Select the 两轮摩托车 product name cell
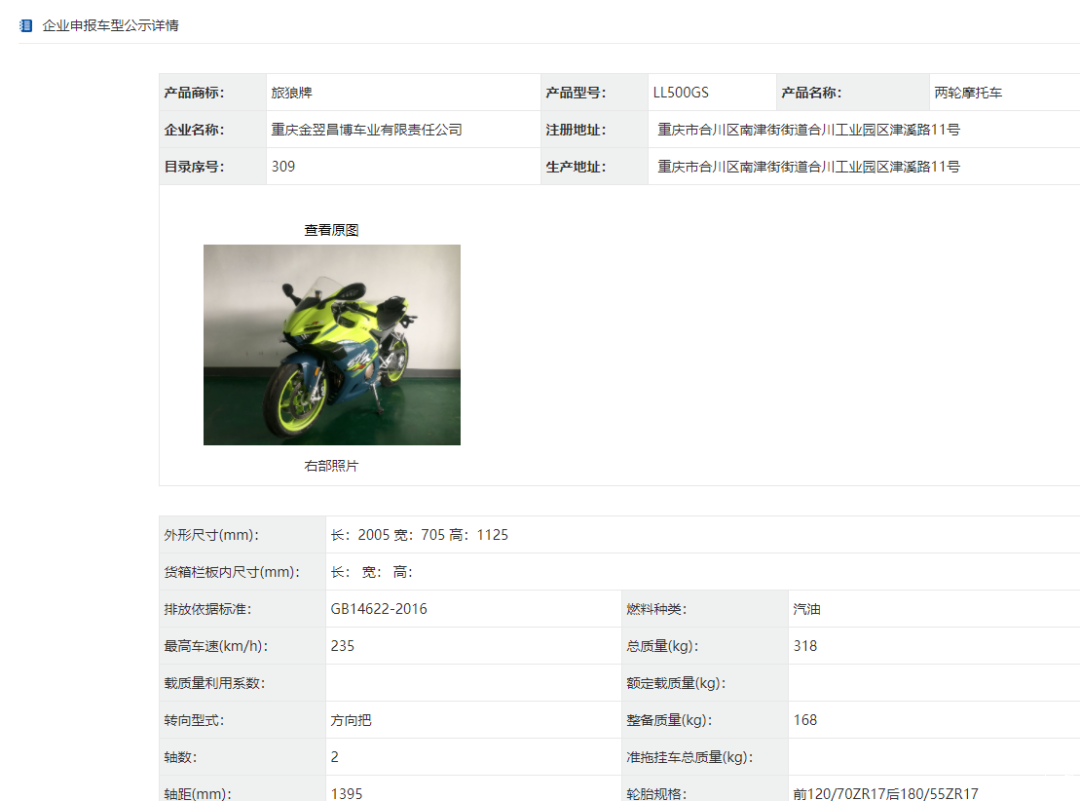1080x801 pixels. (x=968, y=93)
